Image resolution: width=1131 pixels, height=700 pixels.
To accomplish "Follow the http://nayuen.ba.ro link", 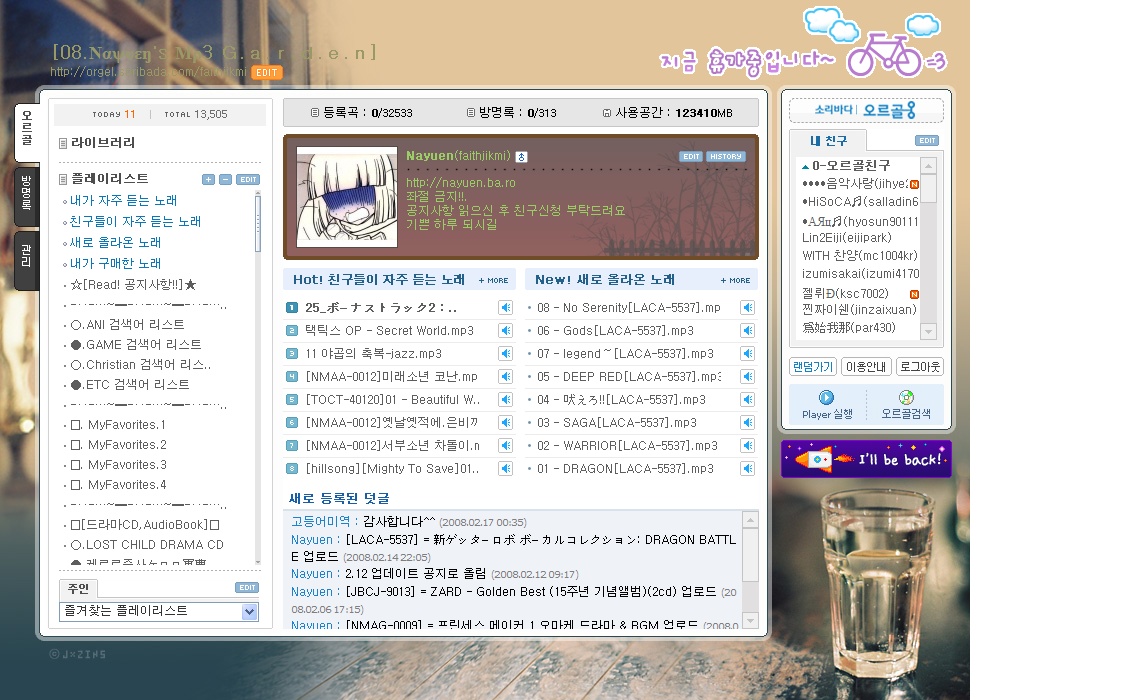I will click(x=461, y=183).
